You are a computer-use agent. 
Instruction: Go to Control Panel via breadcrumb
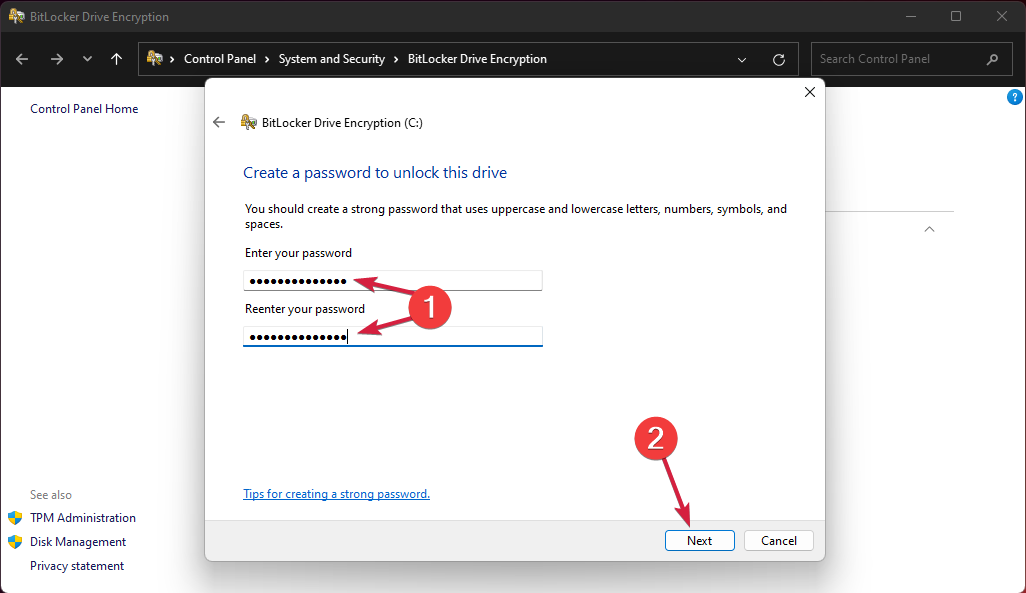pyautogui.click(x=221, y=58)
